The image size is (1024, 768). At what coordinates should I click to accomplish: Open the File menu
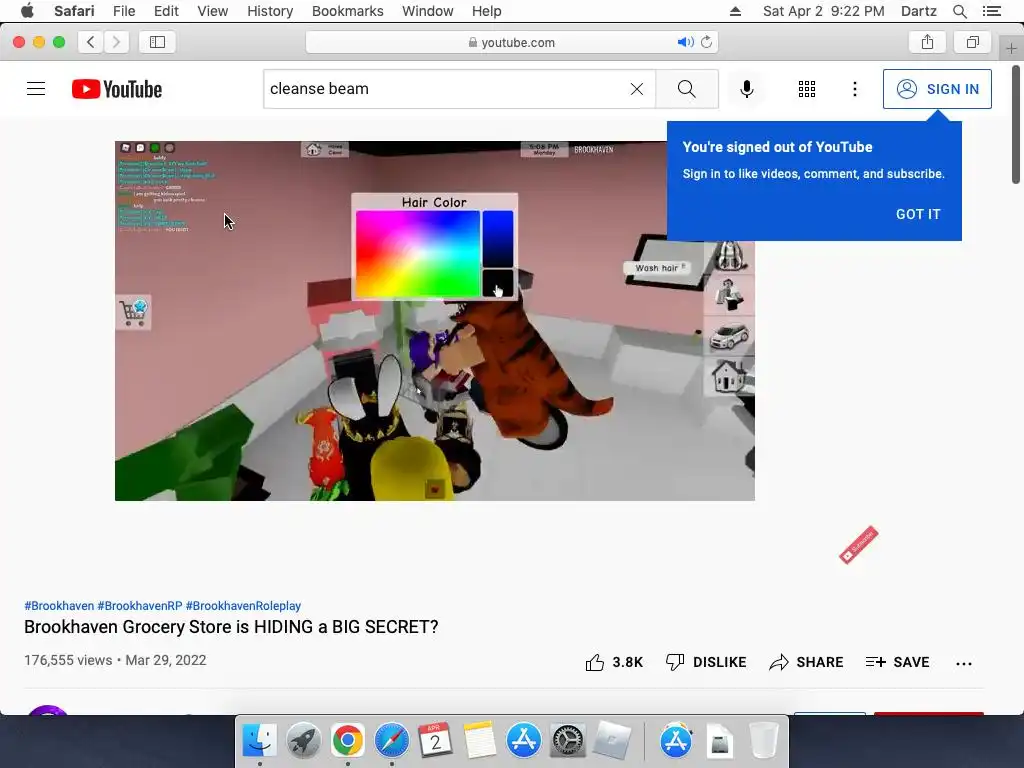(x=123, y=11)
